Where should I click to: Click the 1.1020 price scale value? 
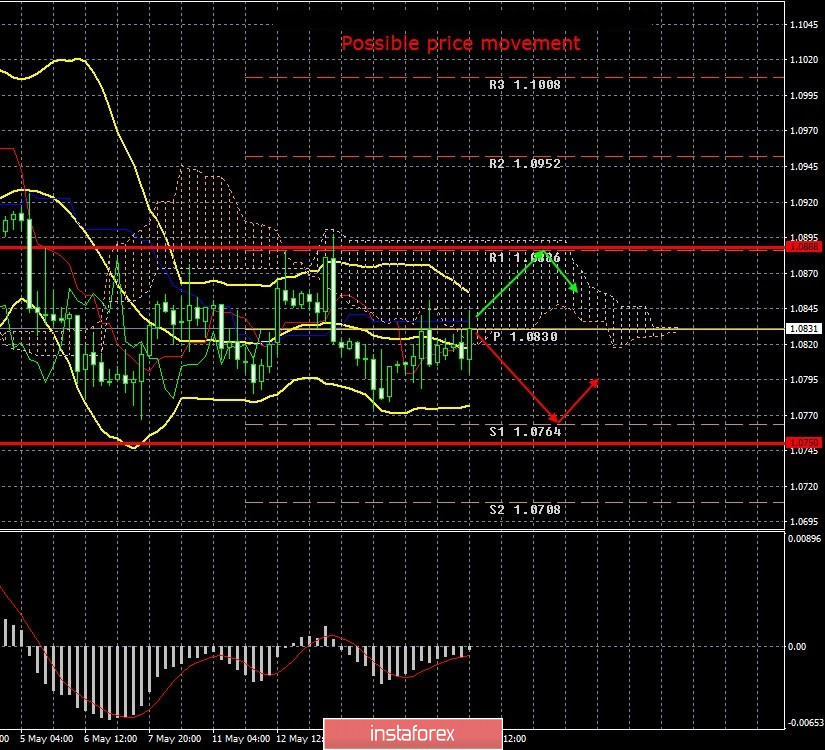click(x=804, y=60)
